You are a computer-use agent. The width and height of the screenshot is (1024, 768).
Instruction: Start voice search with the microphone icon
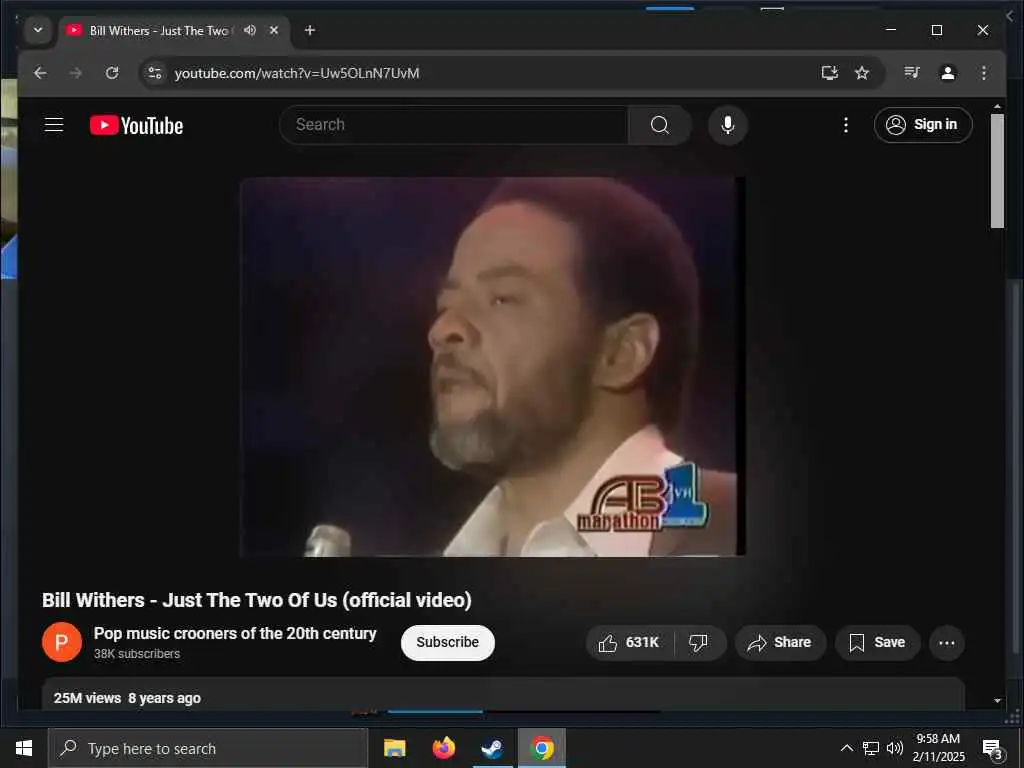click(x=728, y=125)
